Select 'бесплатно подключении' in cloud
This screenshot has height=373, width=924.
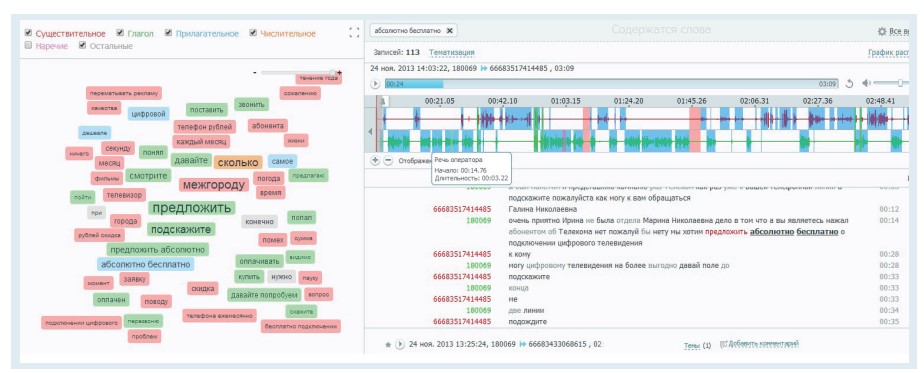tap(301, 326)
